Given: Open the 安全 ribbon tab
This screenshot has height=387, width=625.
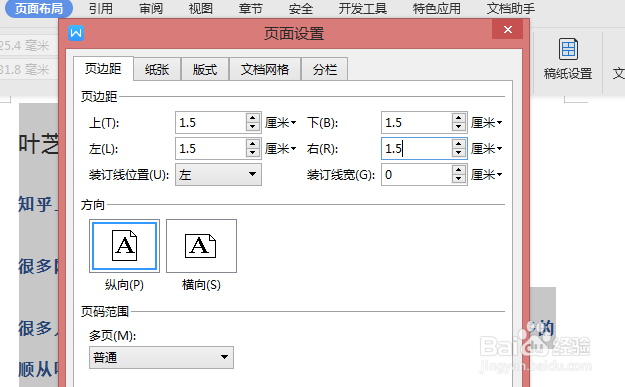Looking at the screenshot, I should (x=301, y=8).
